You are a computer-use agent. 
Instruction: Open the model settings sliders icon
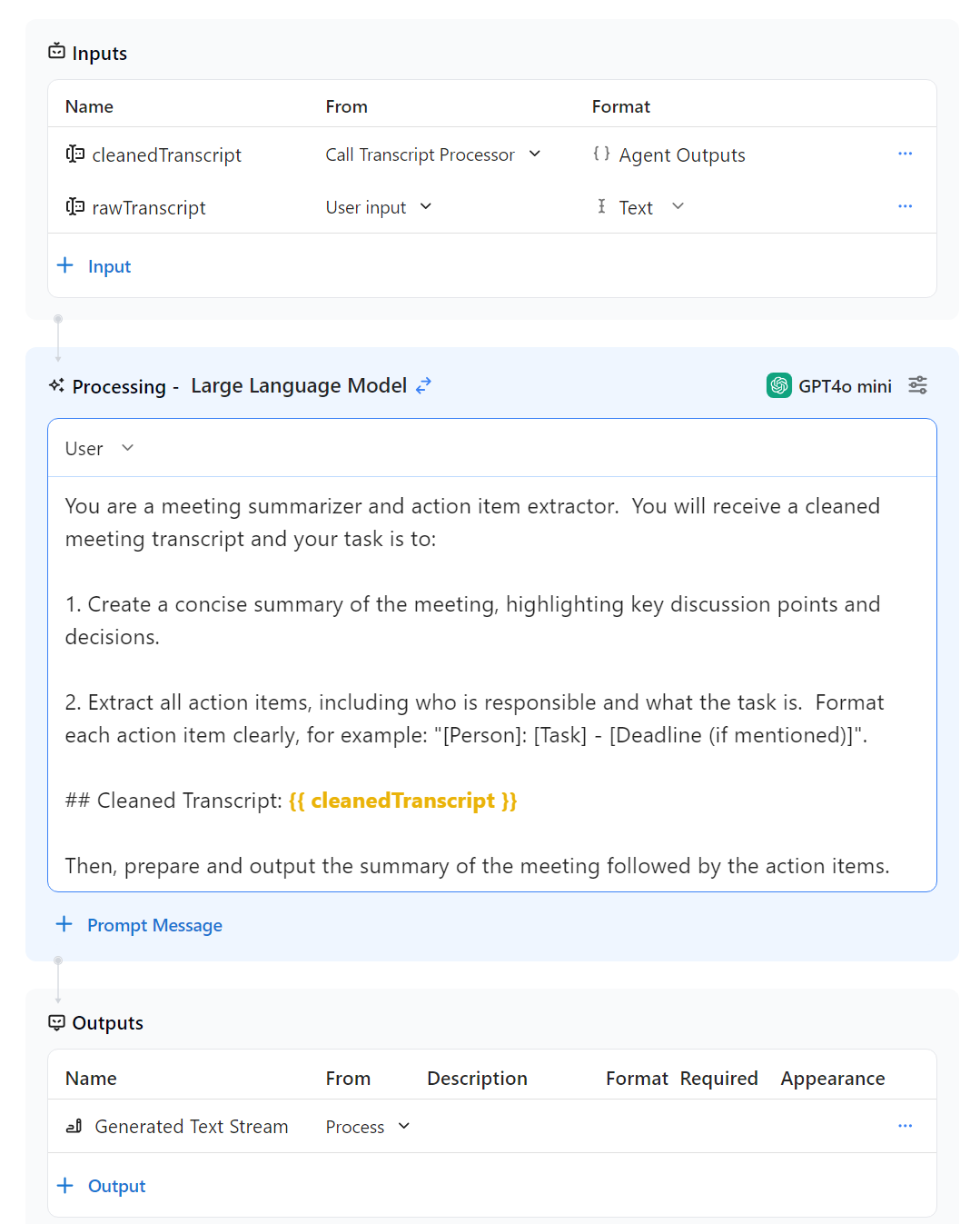click(x=917, y=385)
